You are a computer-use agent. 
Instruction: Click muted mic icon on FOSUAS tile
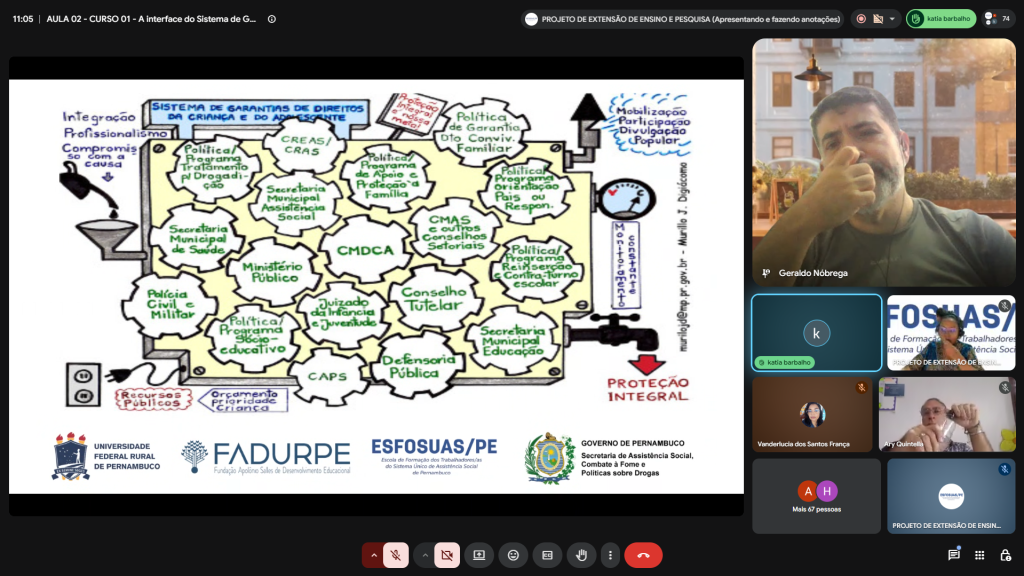click(x=1004, y=306)
